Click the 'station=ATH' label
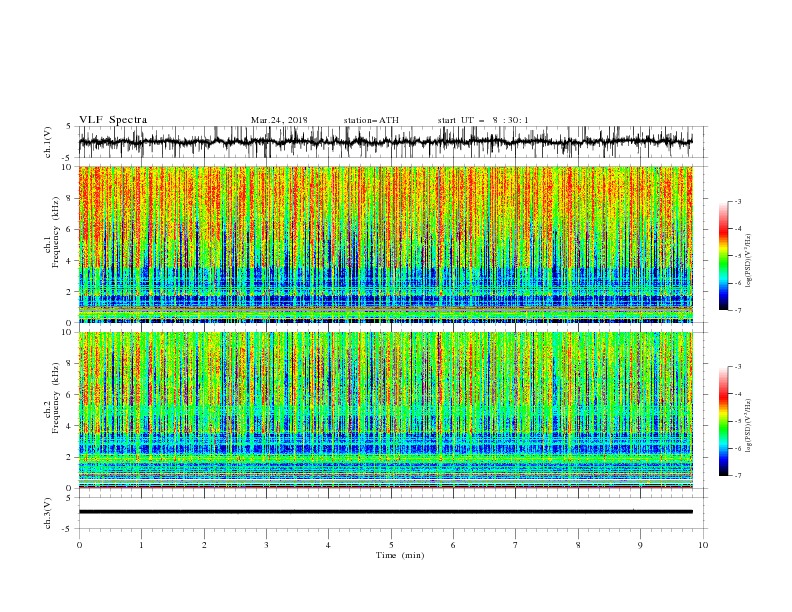This screenshot has height=612, width=792. click(371, 120)
